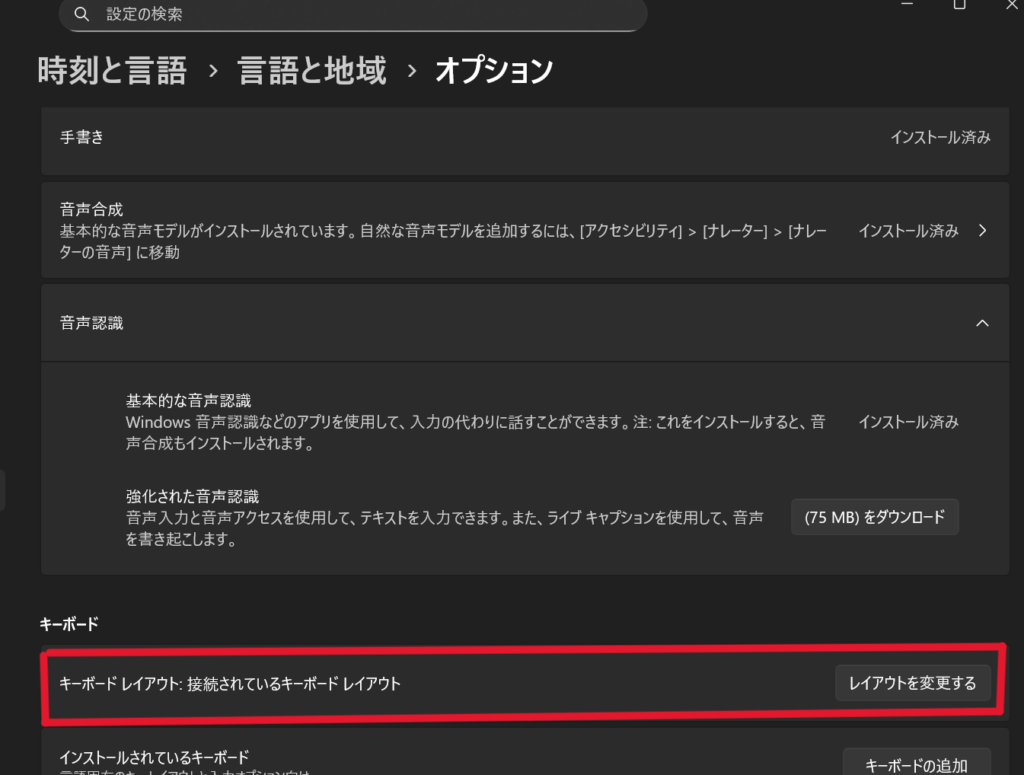Download the 75 MB enhanced speech recognition pack
The height and width of the screenshot is (775, 1024).
coord(874,517)
